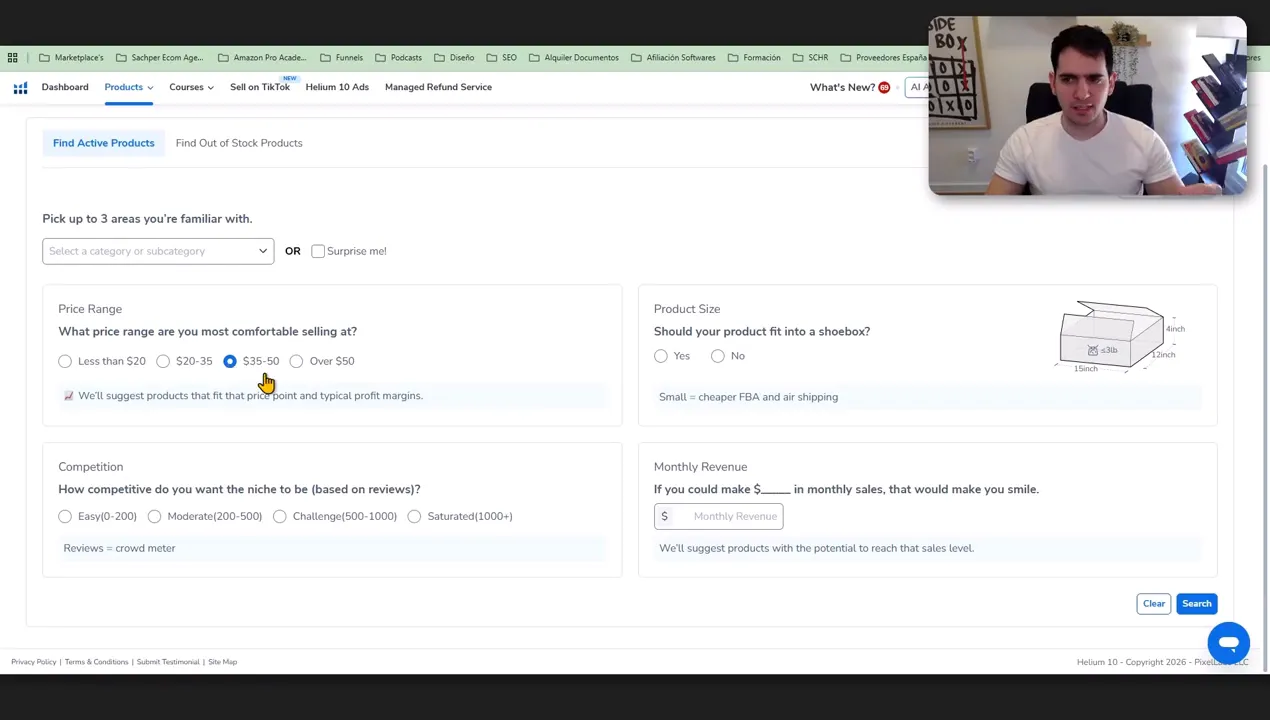The image size is (1270, 720).
Task: Click 'Reviews = crowd meter' hint text
Action: point(119,548)
